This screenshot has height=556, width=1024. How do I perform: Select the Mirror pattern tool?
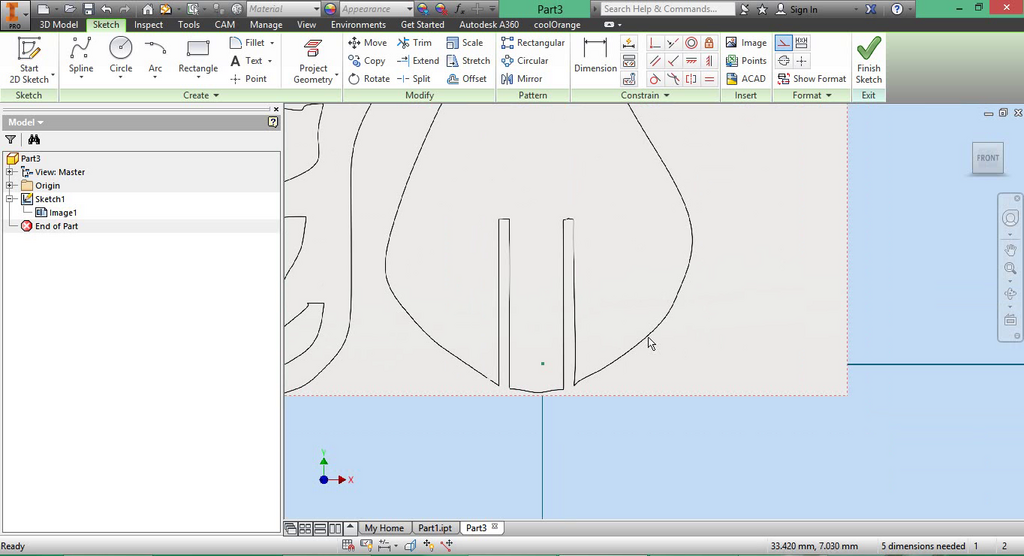click(x=522, y=78)
